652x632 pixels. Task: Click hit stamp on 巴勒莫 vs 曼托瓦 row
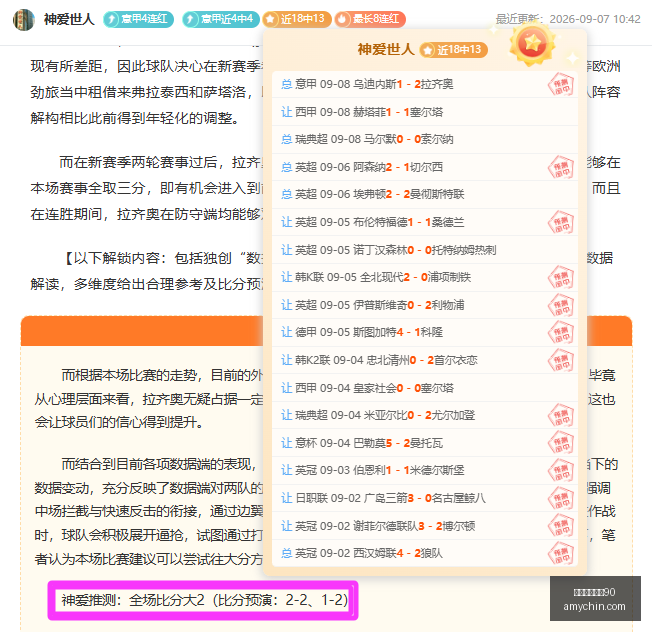(x=561, y=443)
